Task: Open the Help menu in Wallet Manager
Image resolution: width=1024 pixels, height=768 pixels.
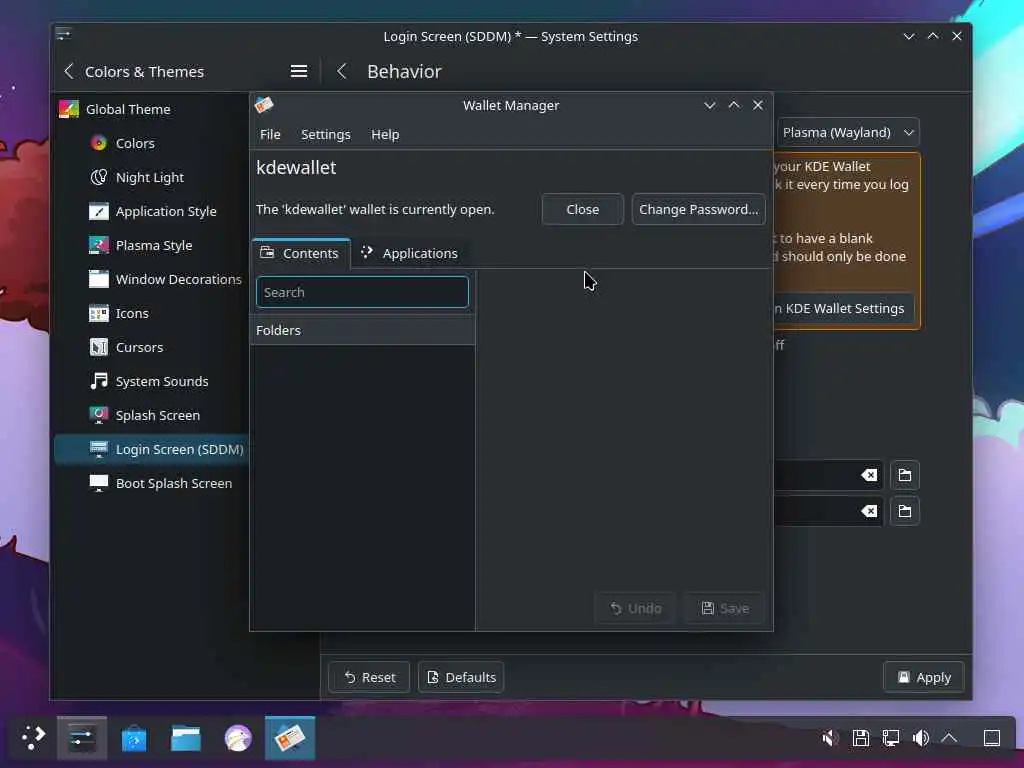Action: 385,135
